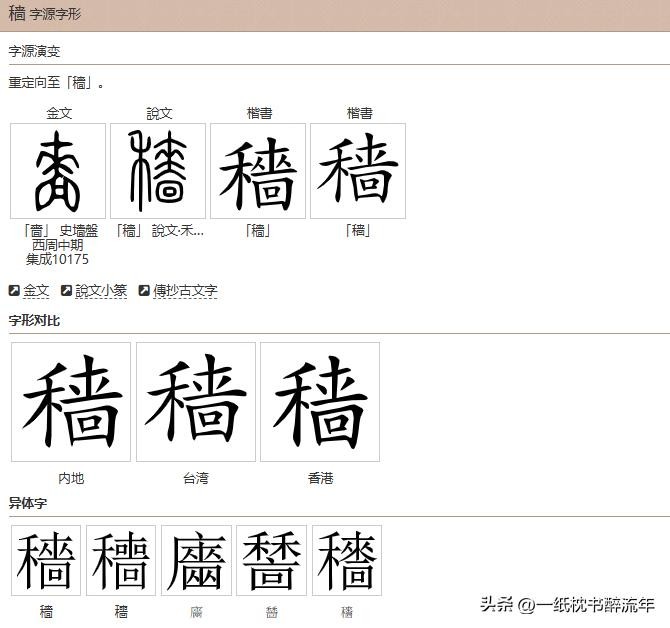Click the first 楷書 glyph image

click(258, 171)
